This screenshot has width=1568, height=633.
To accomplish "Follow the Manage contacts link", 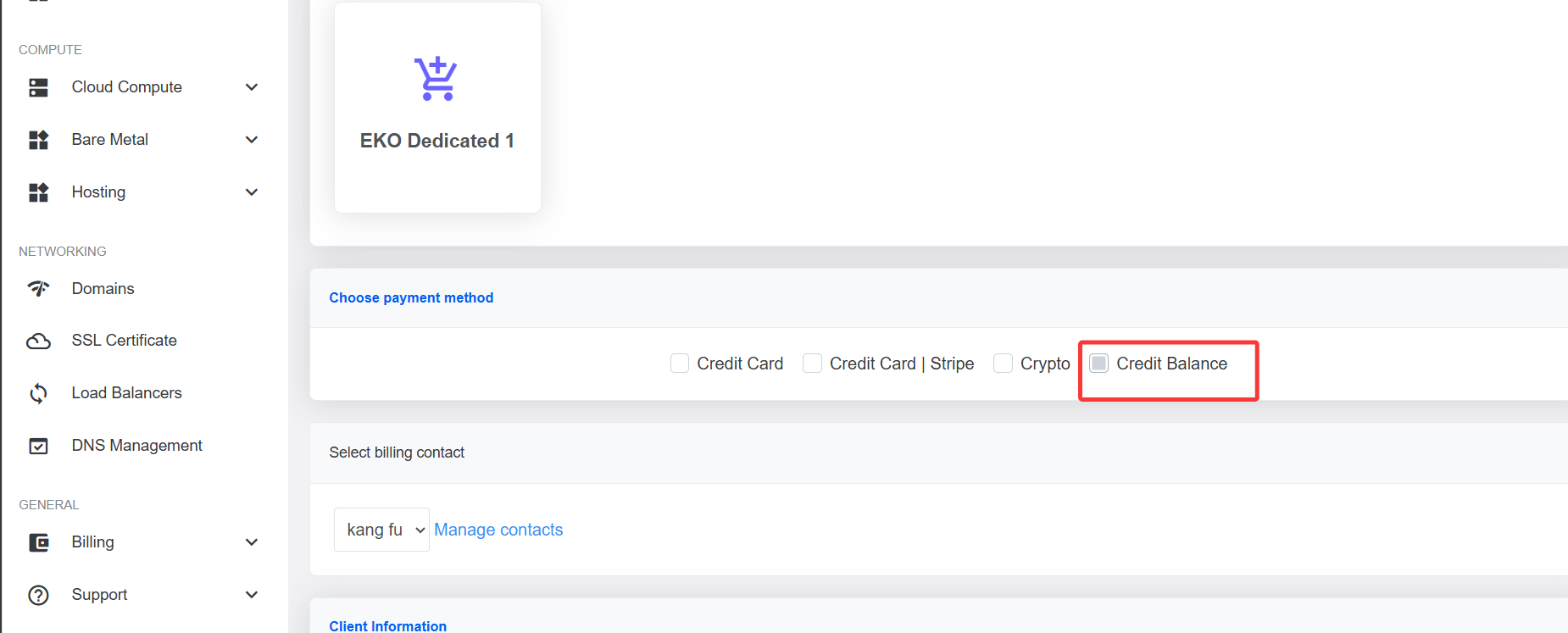I will coord(498,530).
